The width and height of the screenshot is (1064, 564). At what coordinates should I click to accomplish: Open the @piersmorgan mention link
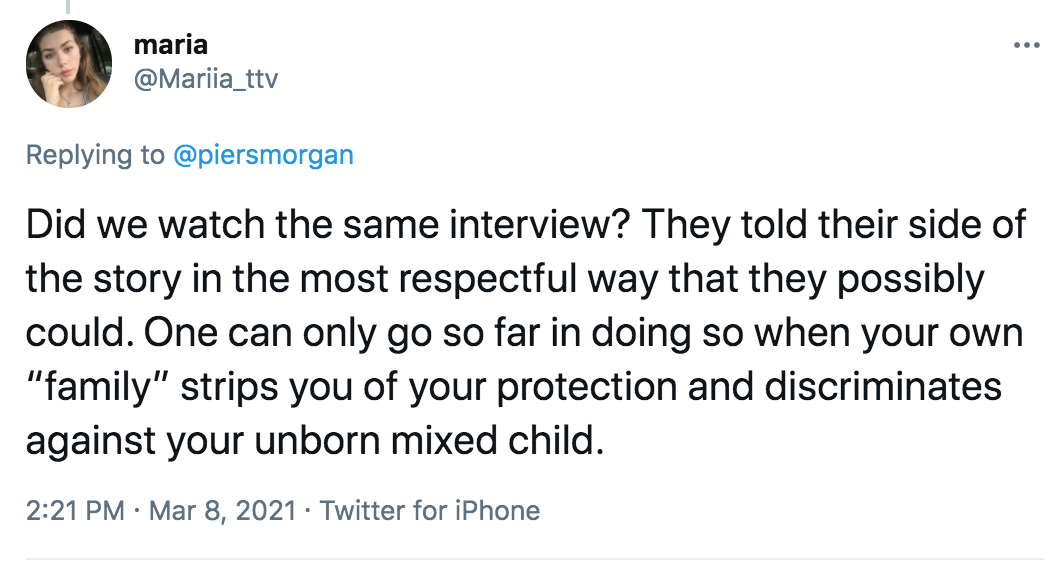click(x=263, y=156)
